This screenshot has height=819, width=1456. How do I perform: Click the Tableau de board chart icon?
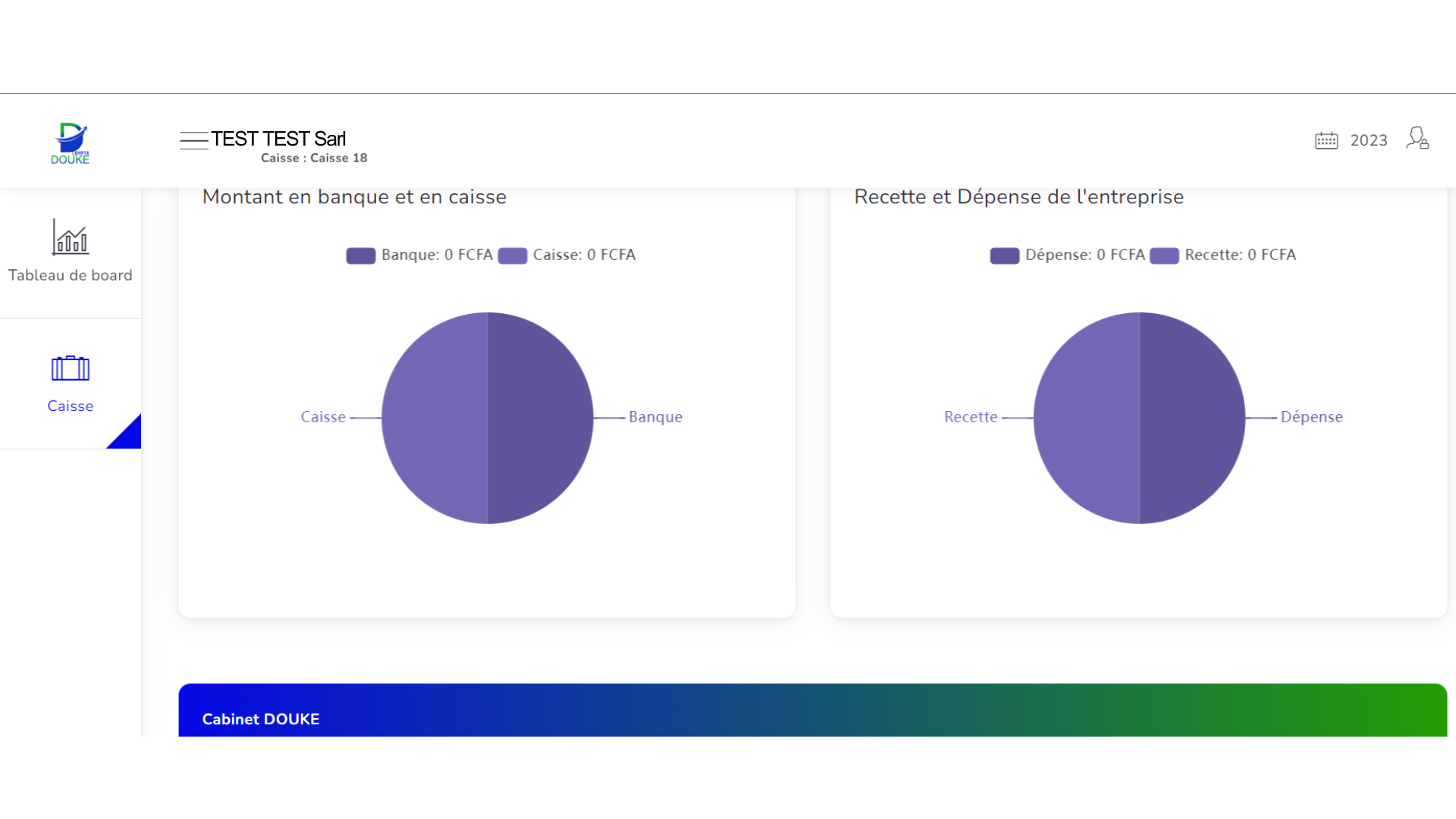(x=71, y=237)
